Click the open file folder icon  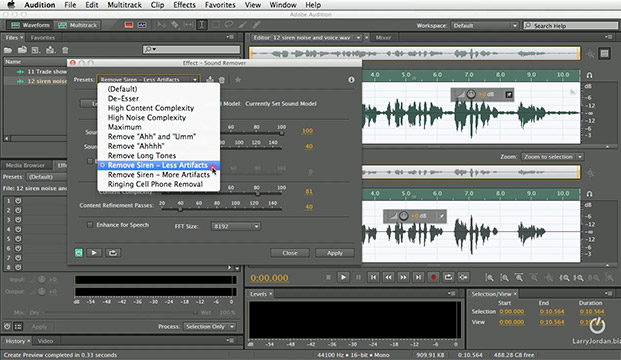[x=8, y=50]
